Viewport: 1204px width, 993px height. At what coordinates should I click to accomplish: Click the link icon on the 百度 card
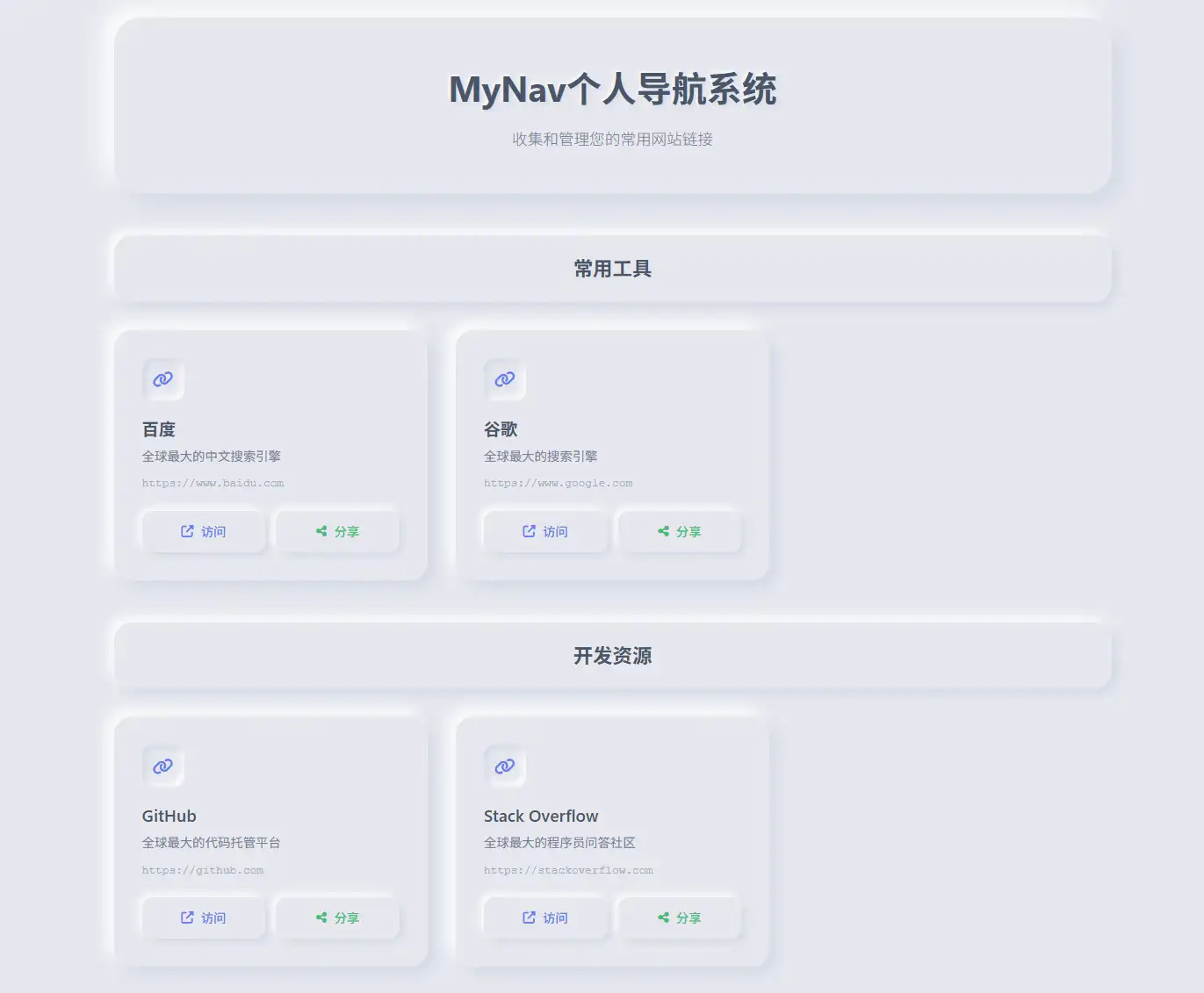(x=162, y=379)
